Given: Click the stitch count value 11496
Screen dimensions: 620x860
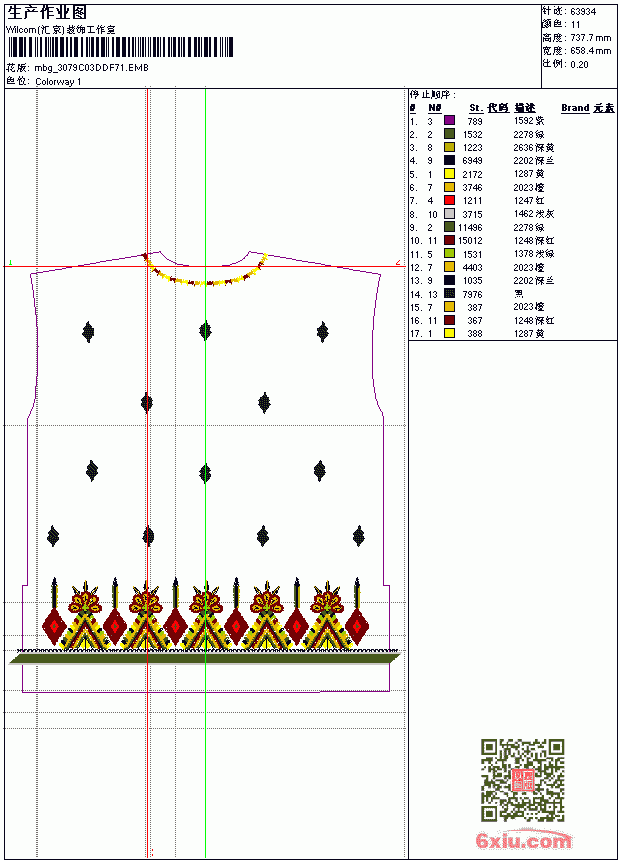Looking at the screenshot, I should point(470,228).
